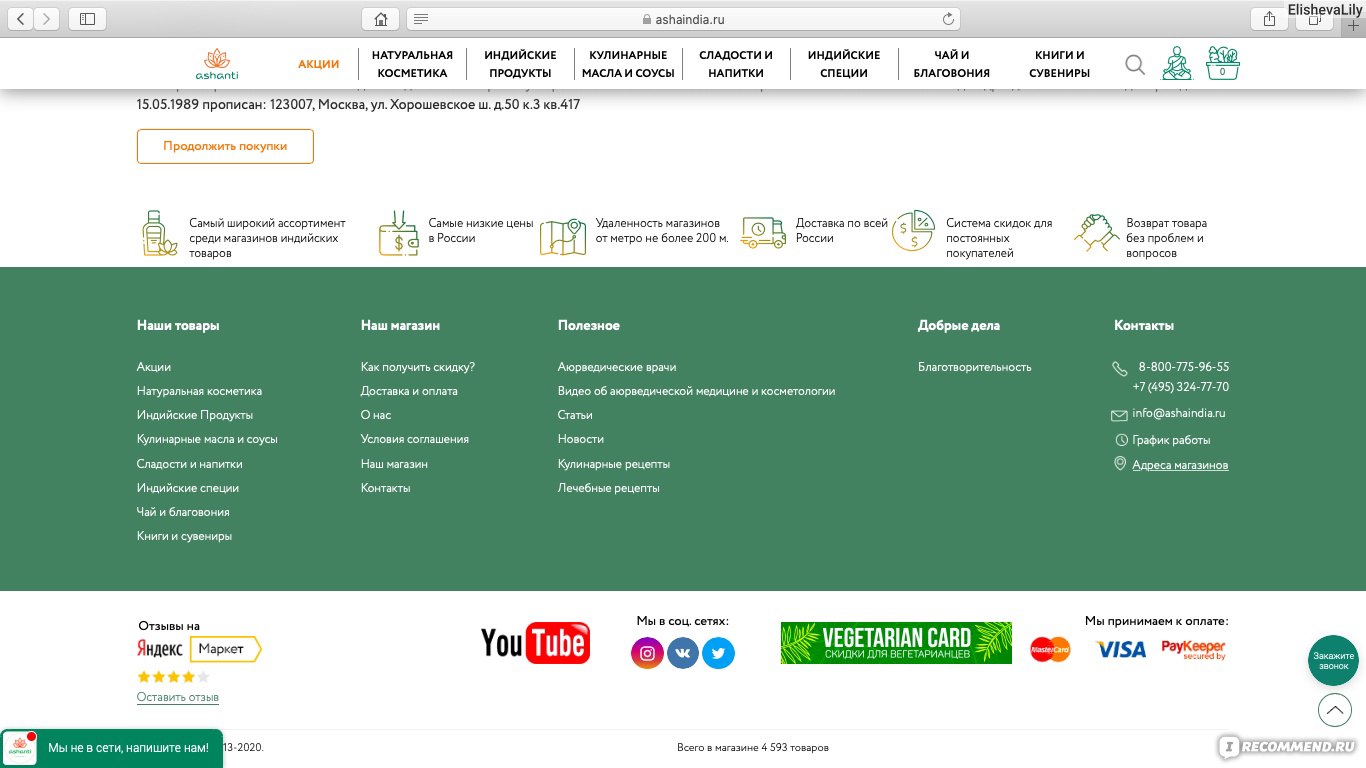Toggle the Safari sidebar button
The width and height of the screenshot is (1366, 768).
(88, 19)
